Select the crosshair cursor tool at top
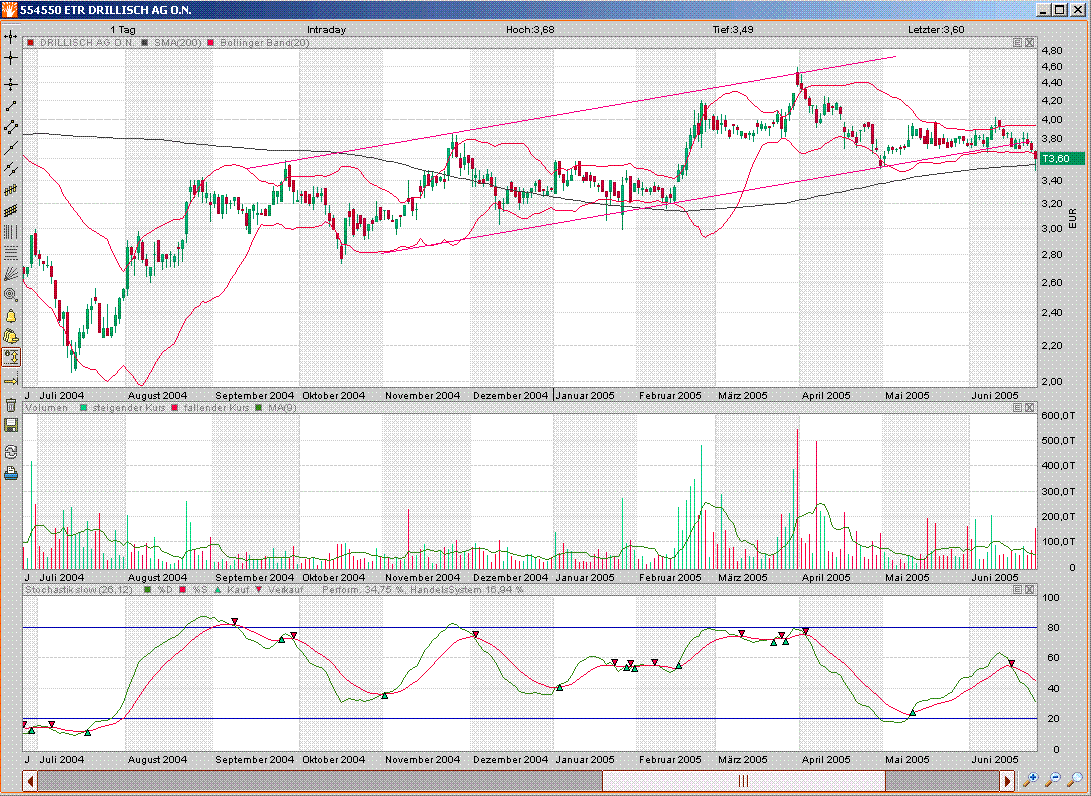The height and width of the screenshot is (796, 1091). coord(11,36)
